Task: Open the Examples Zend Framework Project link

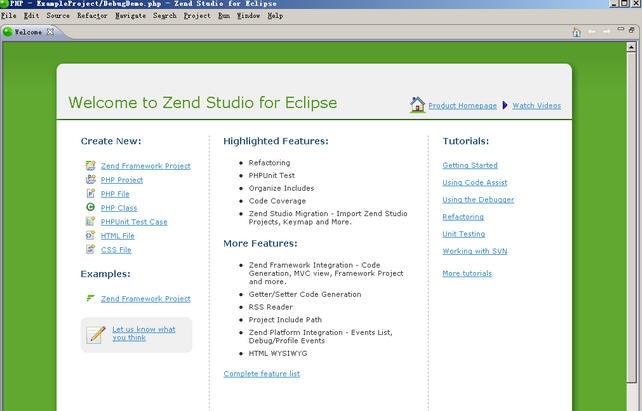Action: (x=146, y=298)
